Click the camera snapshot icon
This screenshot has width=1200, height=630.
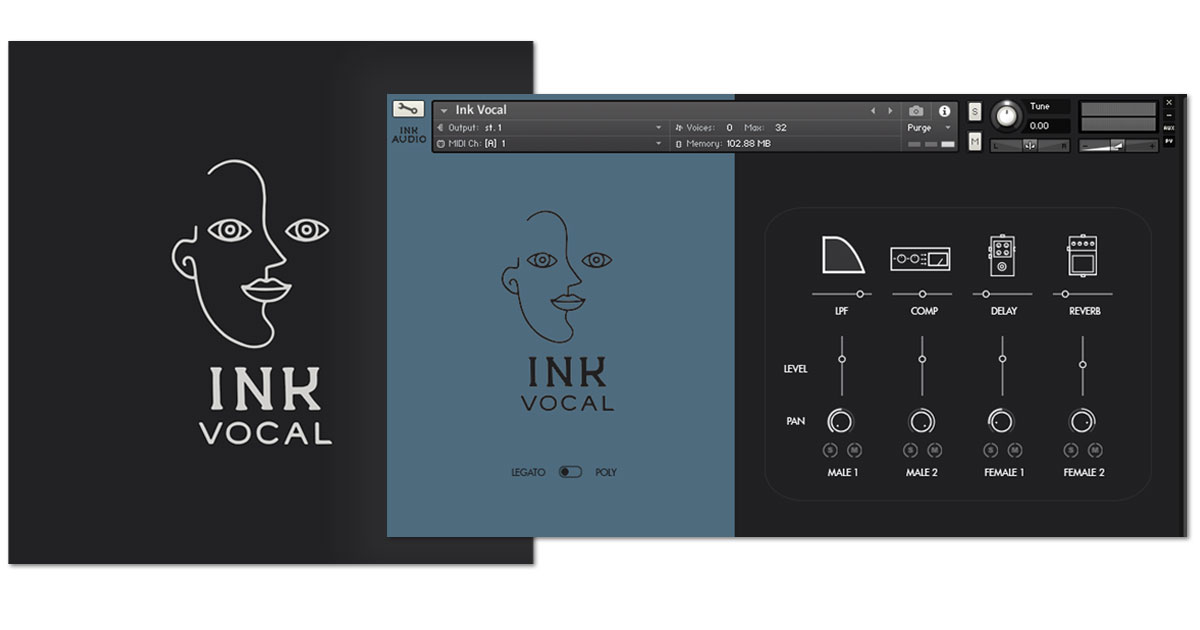click(x=916, y=111)
